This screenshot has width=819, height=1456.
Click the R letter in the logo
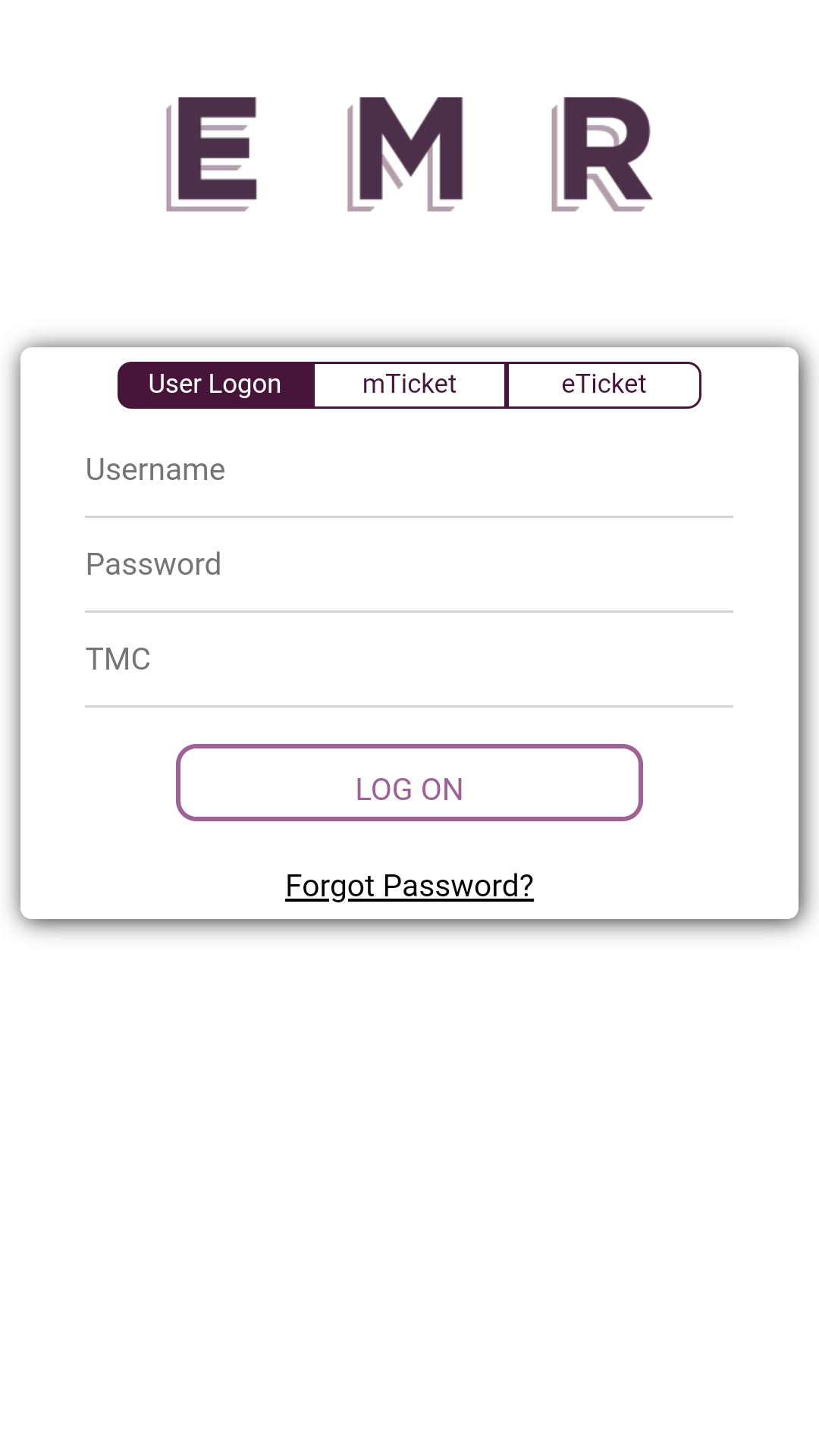(x=602, y=153)
